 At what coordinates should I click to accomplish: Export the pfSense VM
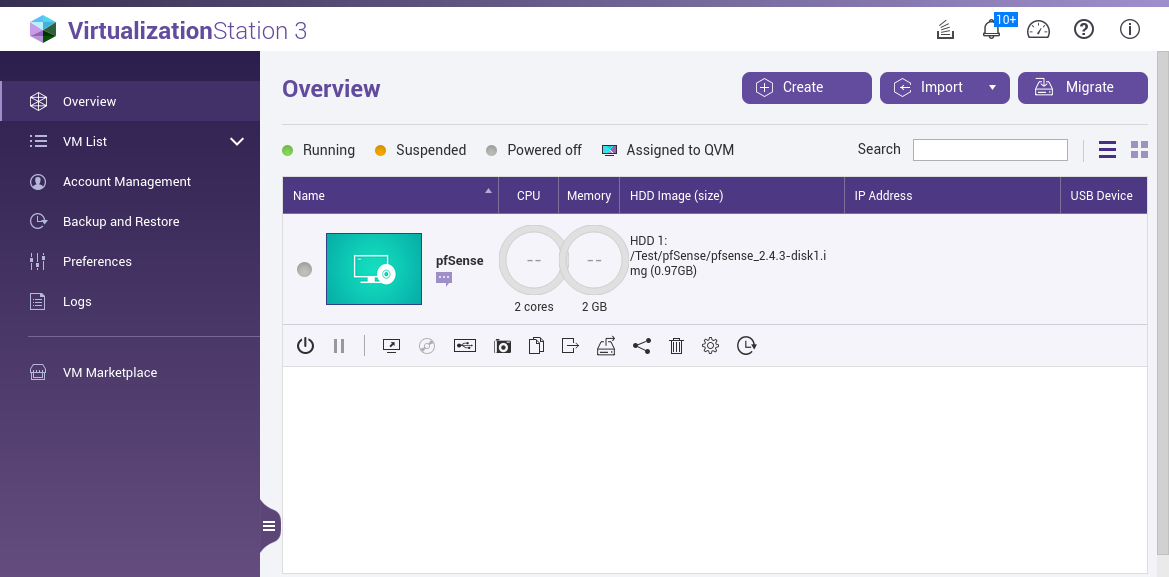[570, 346]
